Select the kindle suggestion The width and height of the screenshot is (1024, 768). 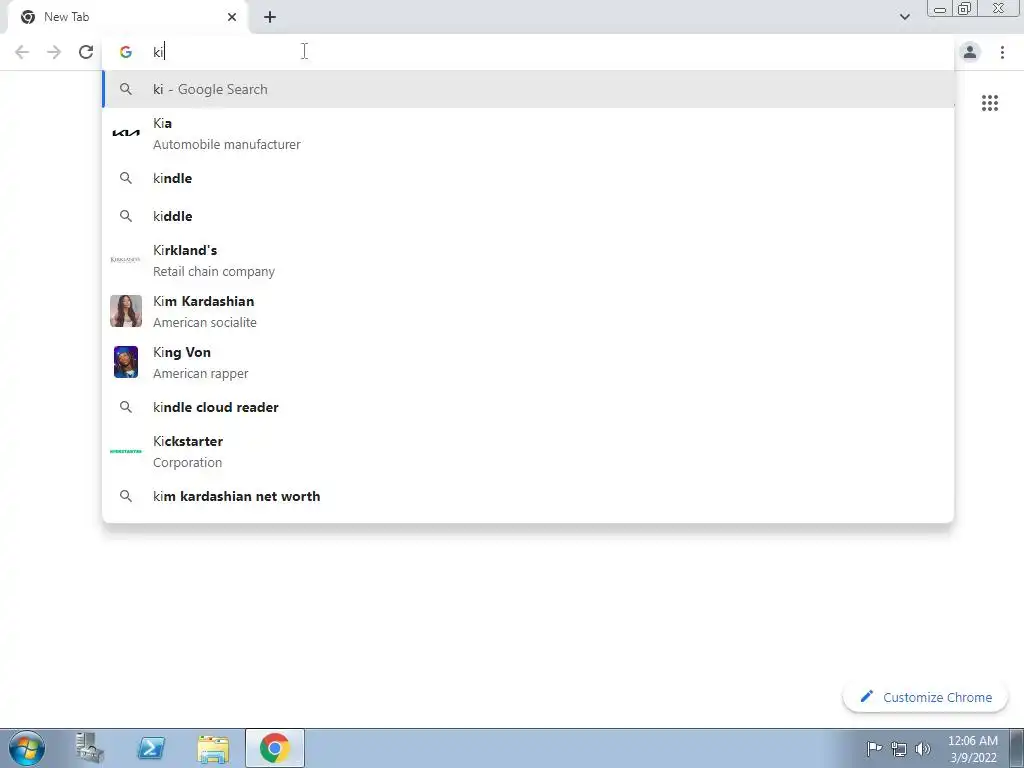(528, 178)
